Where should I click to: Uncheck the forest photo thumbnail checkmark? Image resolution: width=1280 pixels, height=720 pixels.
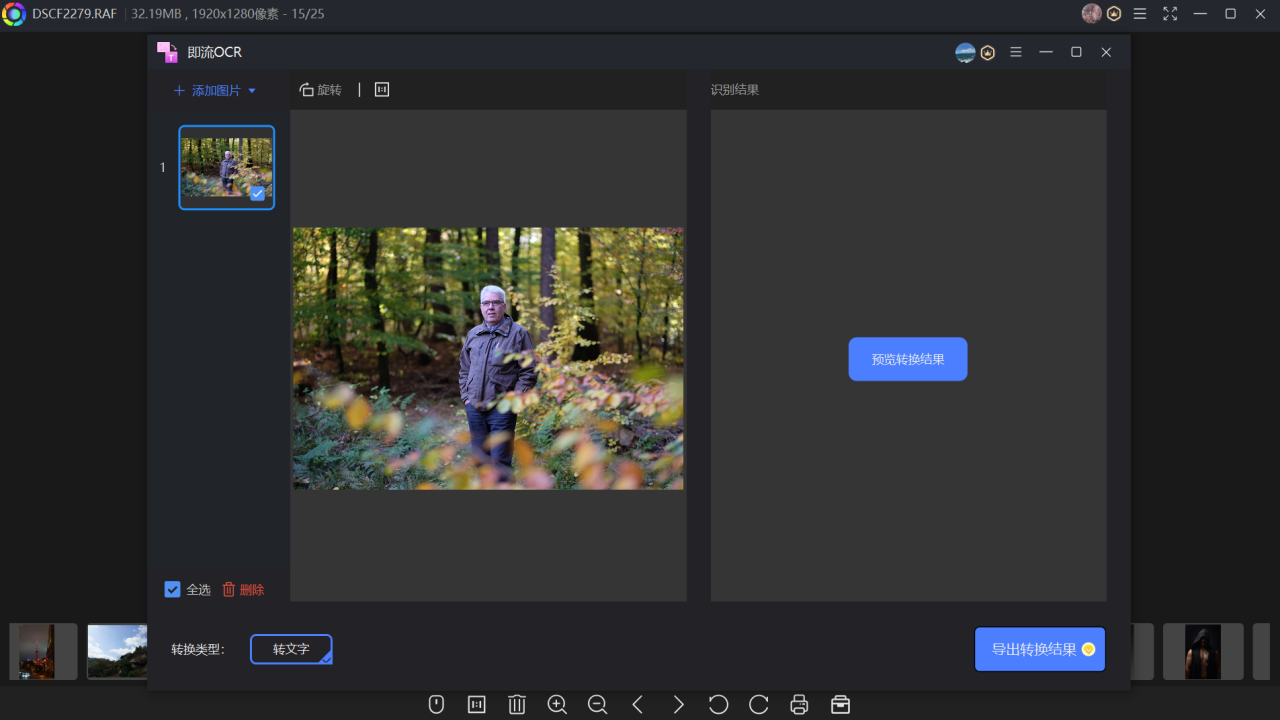(258, 193)
